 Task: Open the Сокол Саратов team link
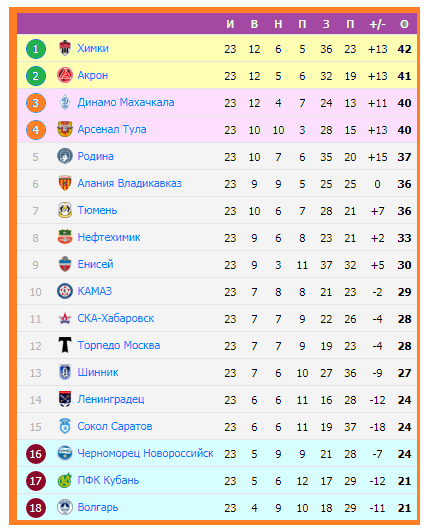coord(115,427)
